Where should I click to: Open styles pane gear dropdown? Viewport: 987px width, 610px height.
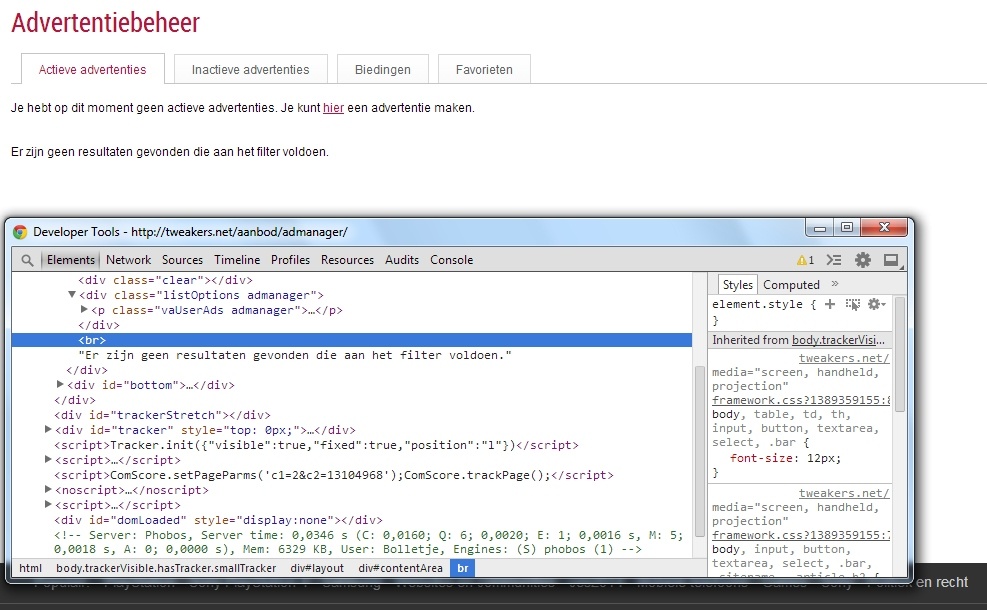coord(876,304)
